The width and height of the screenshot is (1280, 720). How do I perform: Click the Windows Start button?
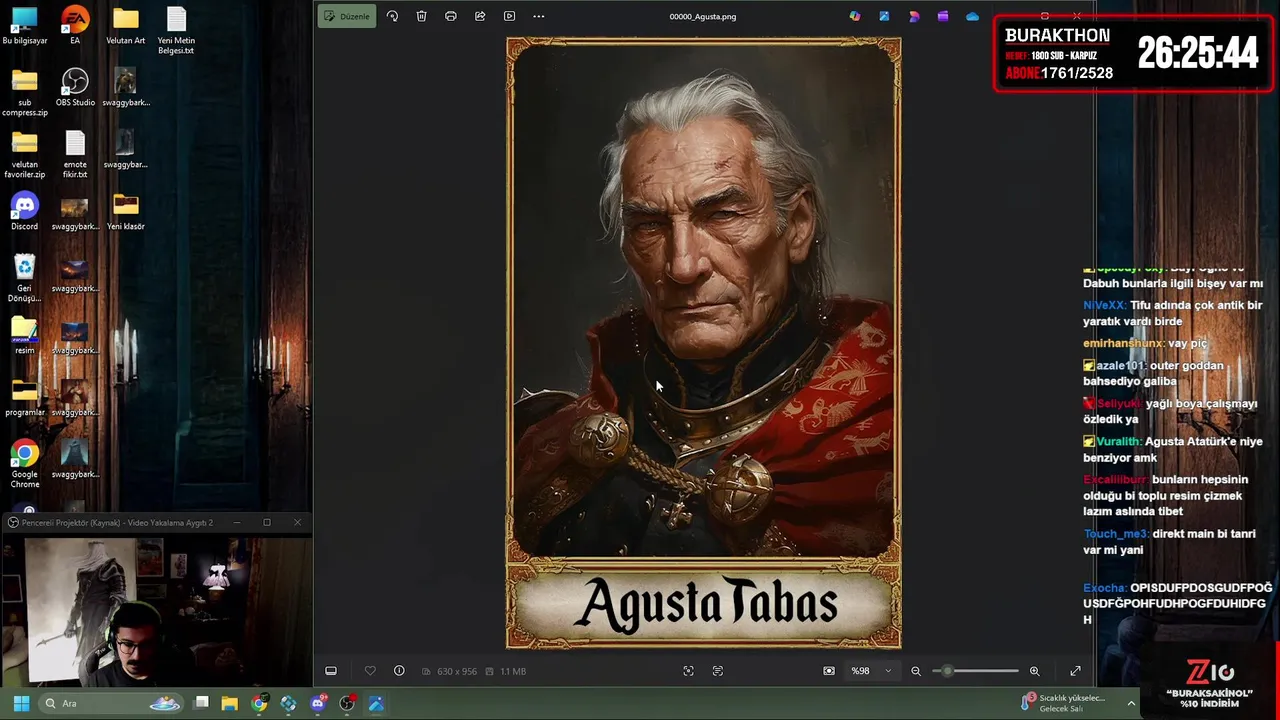coord(21,703)
